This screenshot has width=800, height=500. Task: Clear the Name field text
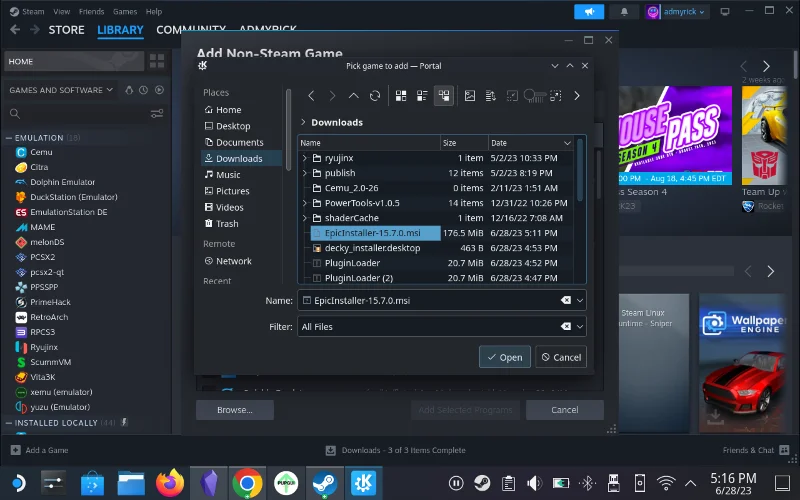click(x=566, y=301)
